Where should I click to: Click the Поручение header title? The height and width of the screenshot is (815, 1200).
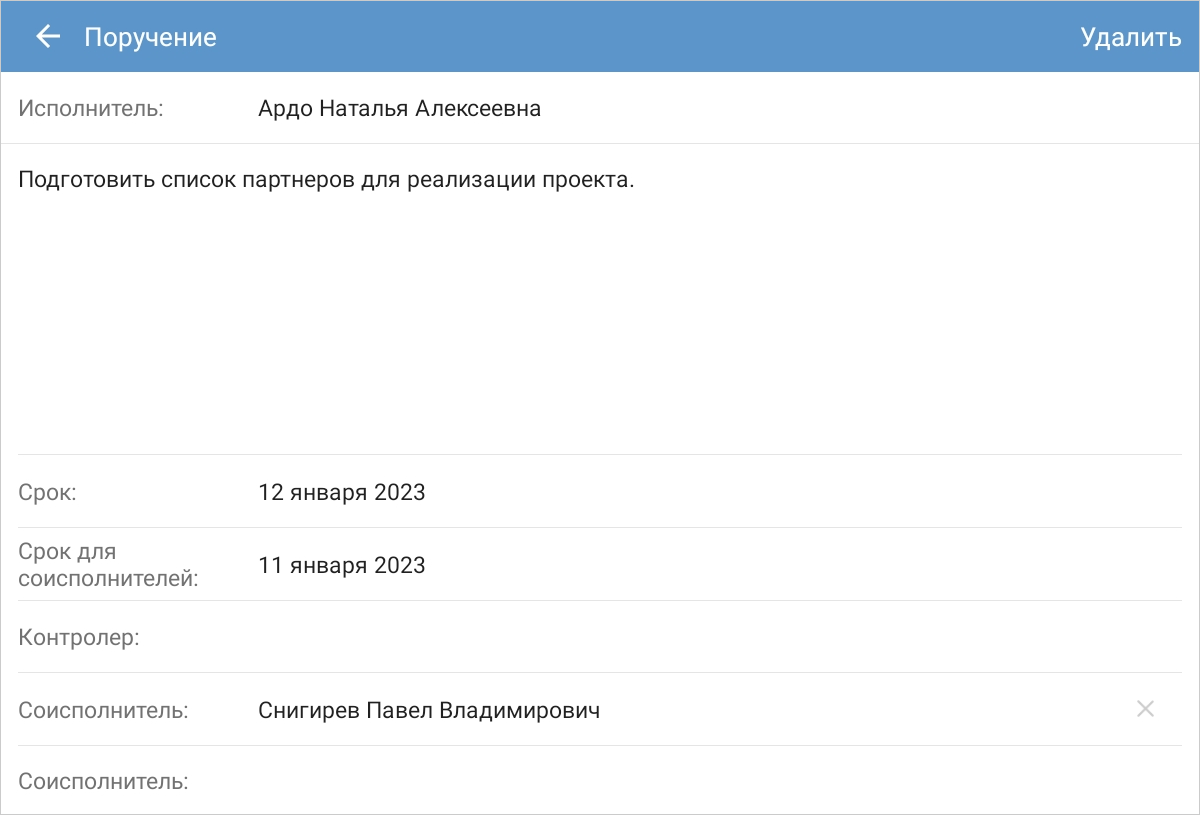pos(150,38)
